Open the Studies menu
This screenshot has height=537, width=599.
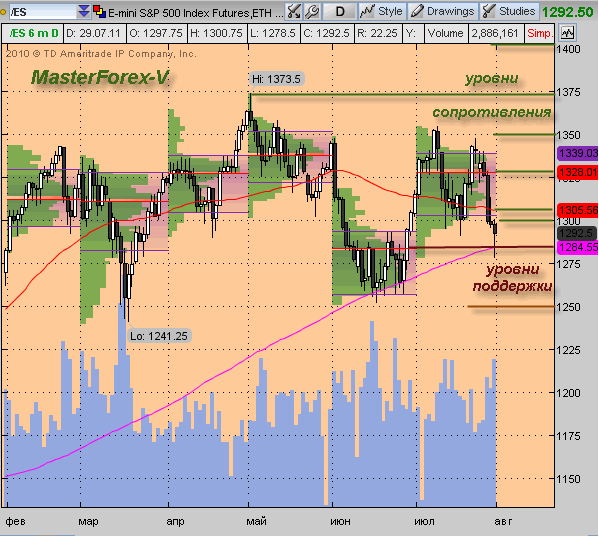pyautogui.click(x=510, y=12)
